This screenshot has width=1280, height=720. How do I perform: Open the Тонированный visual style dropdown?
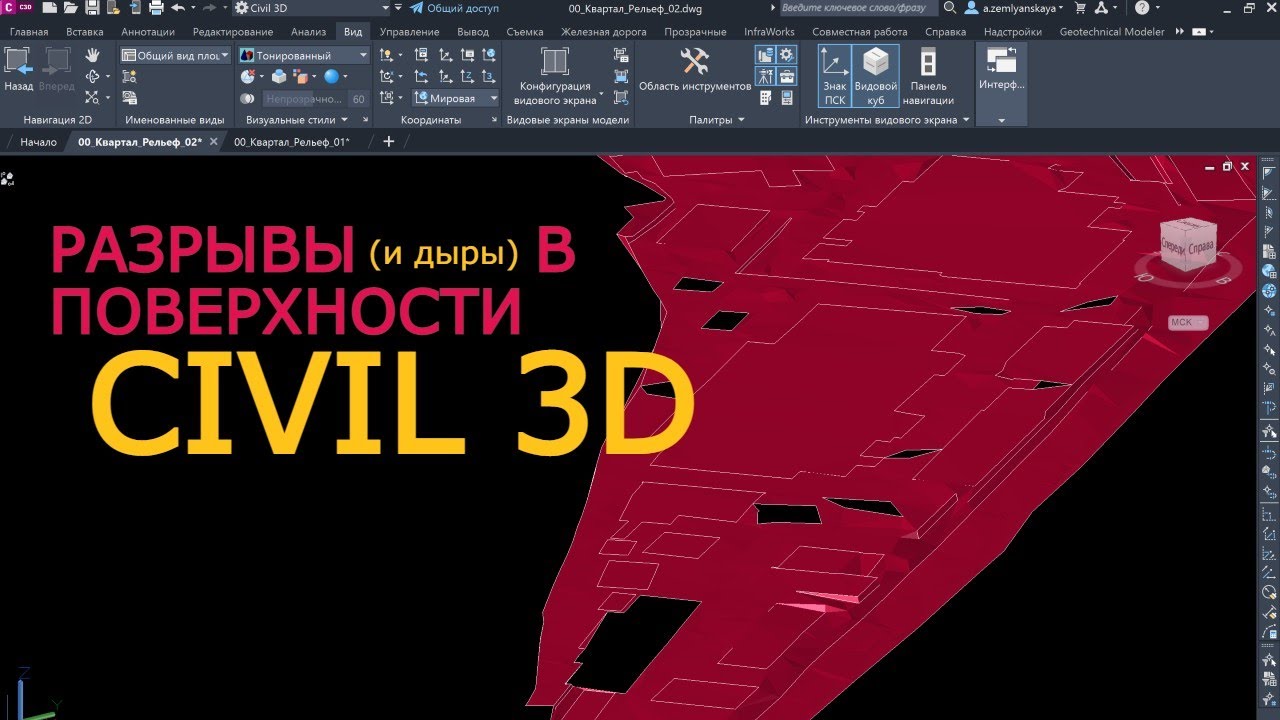click(305, 55)
